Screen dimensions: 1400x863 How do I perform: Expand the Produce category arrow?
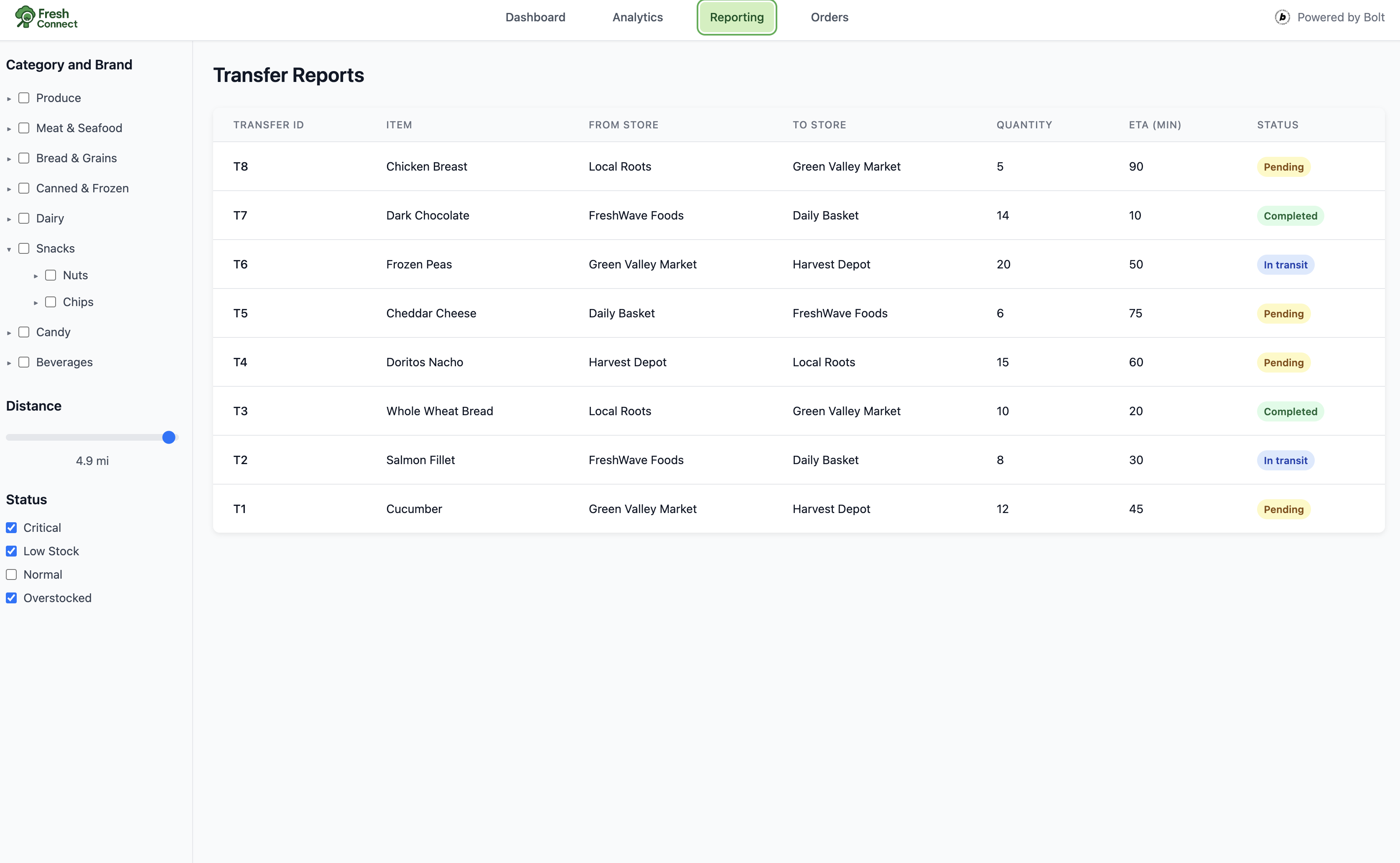tap(9, 99)
